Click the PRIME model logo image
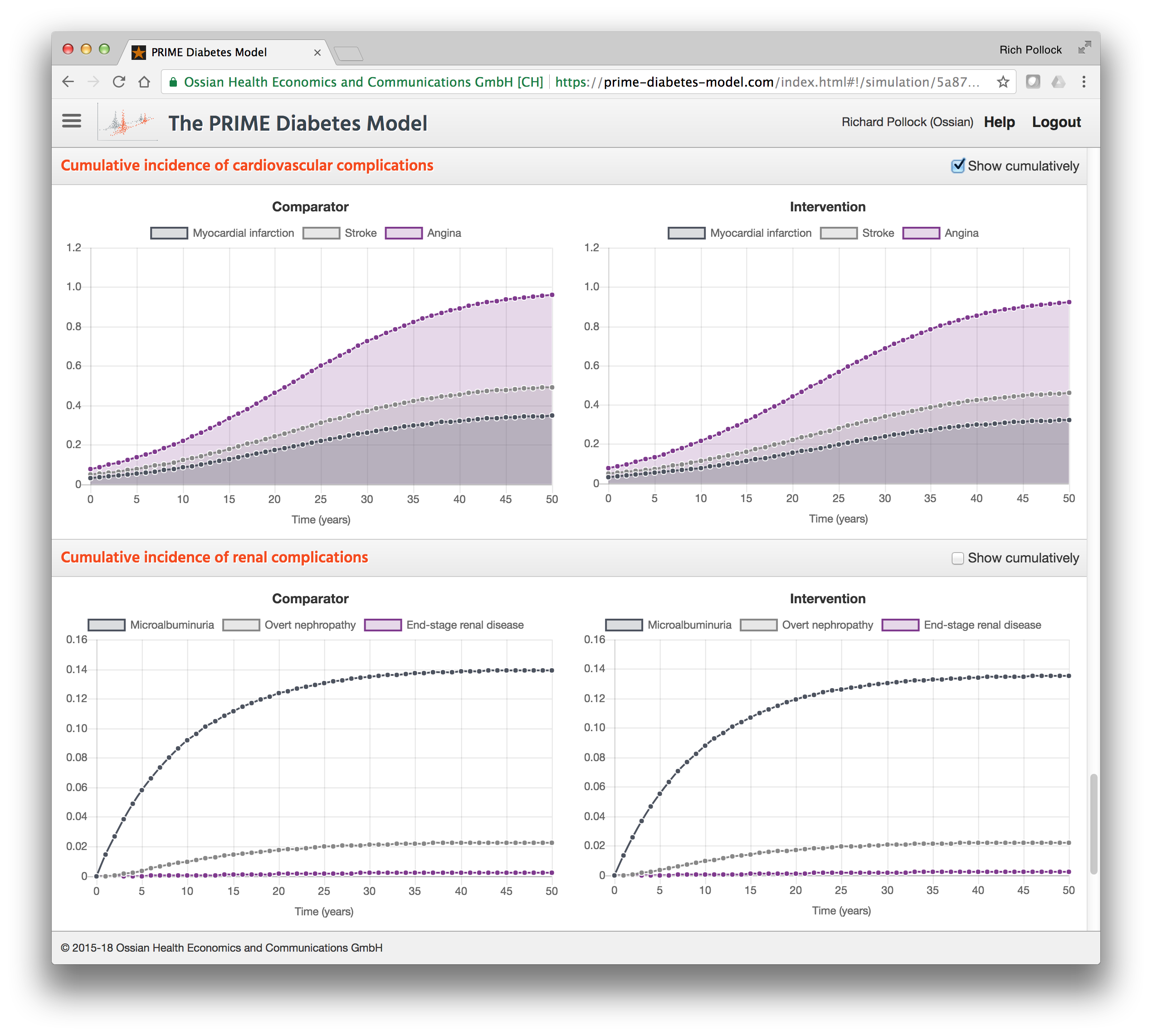The image size is (1152, 1036). pos(128,122)
